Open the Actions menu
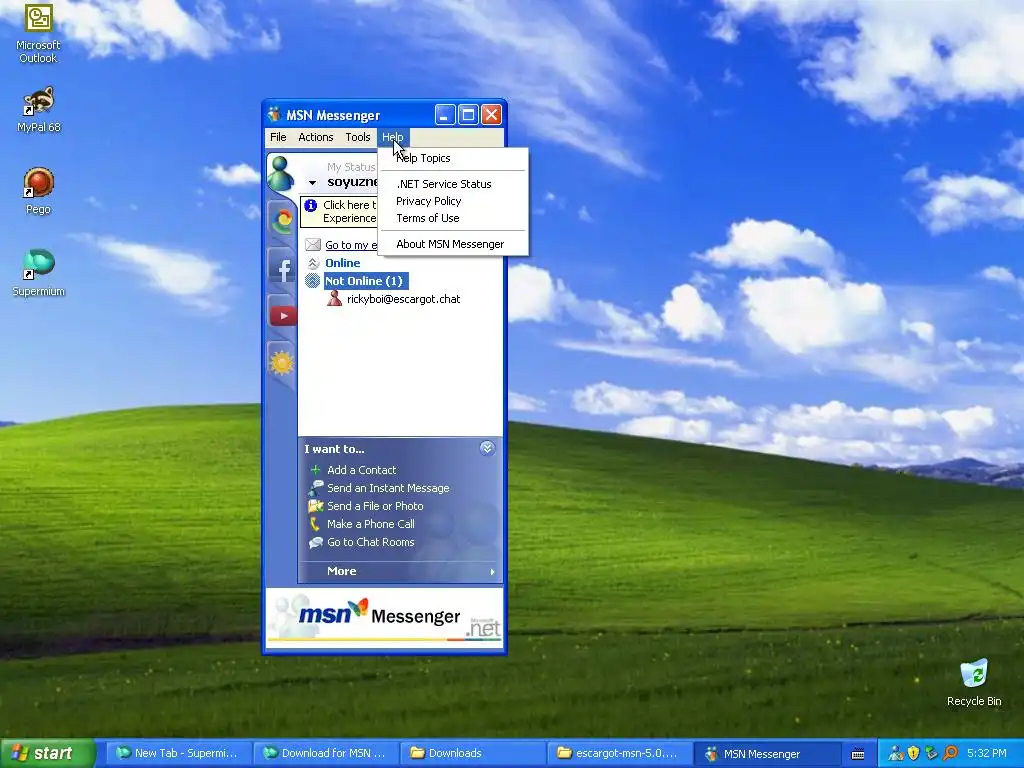This screenshot has width=1024, height=768. pyautogui.click(x=315, y=137)
